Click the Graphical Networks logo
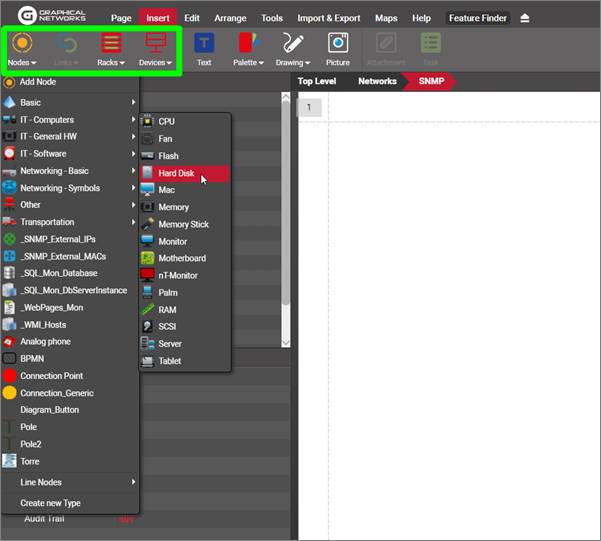The height and width of the screenshot is (541, 601). tap(52, 15)
